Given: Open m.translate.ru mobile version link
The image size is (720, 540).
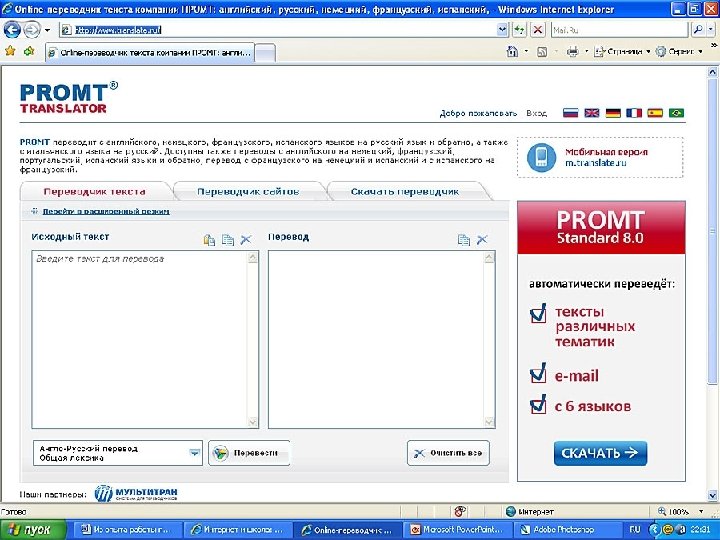Looking at the screenshot, I should [x=596, y=163].
